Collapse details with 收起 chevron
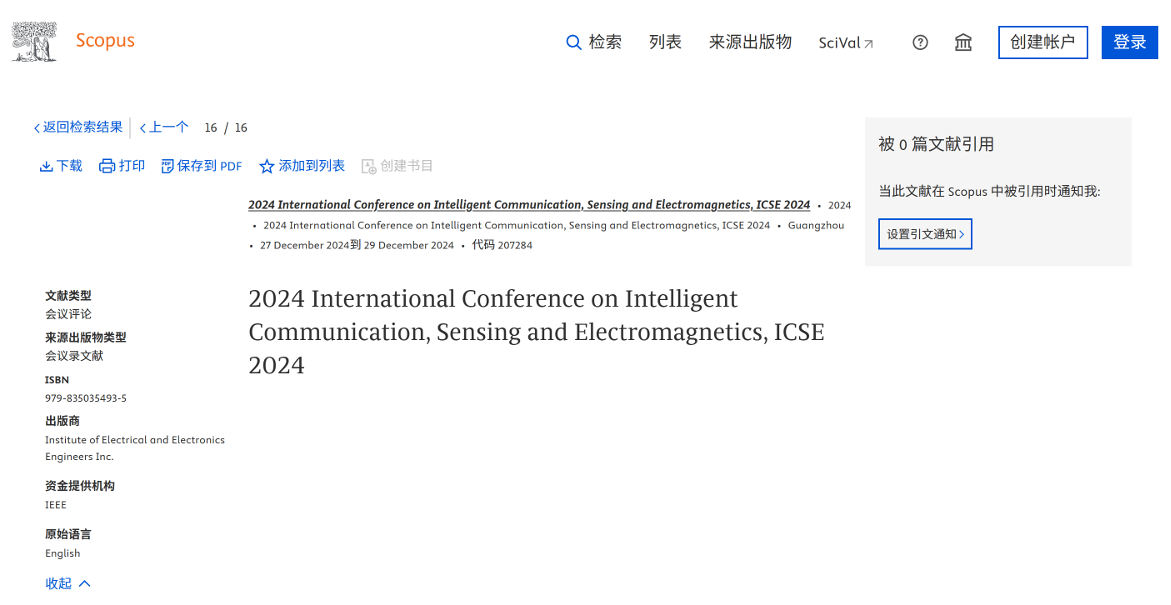The height and width of the screenshot is (605, 1171). pos(84,584)
